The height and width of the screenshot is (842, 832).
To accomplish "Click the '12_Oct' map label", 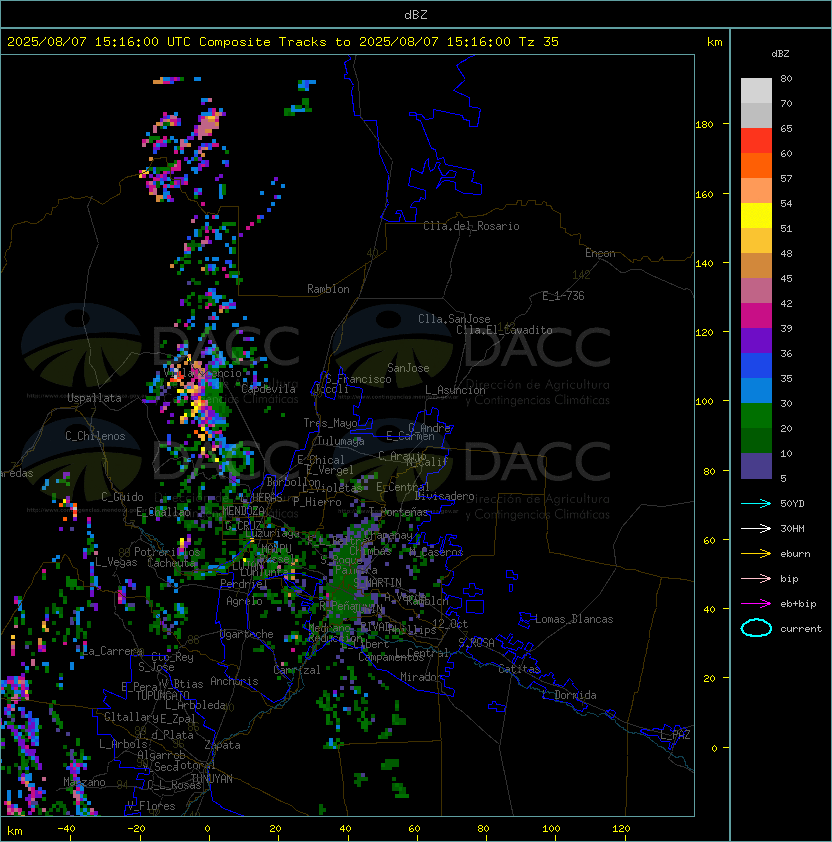I will coord(450,624).
